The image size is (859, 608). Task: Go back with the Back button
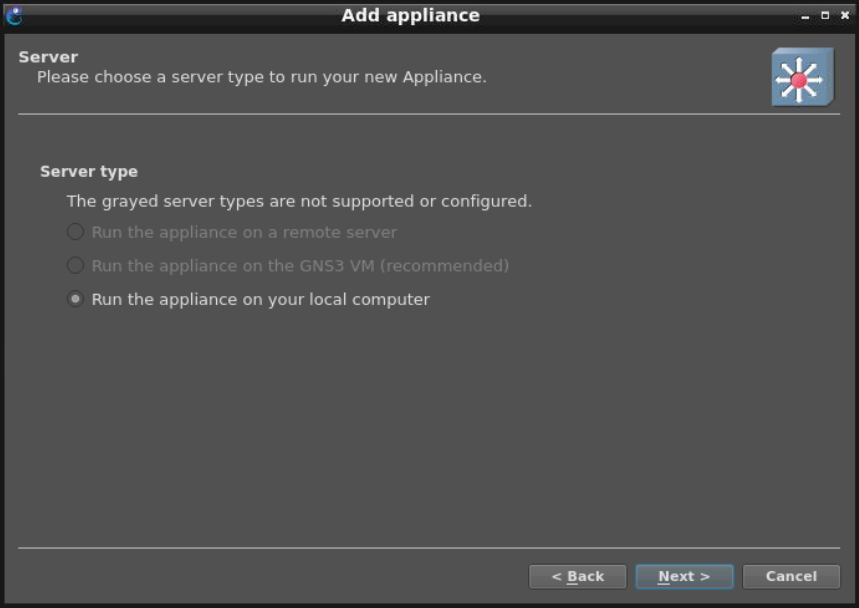pyautogui.click(x=577, y=576)
